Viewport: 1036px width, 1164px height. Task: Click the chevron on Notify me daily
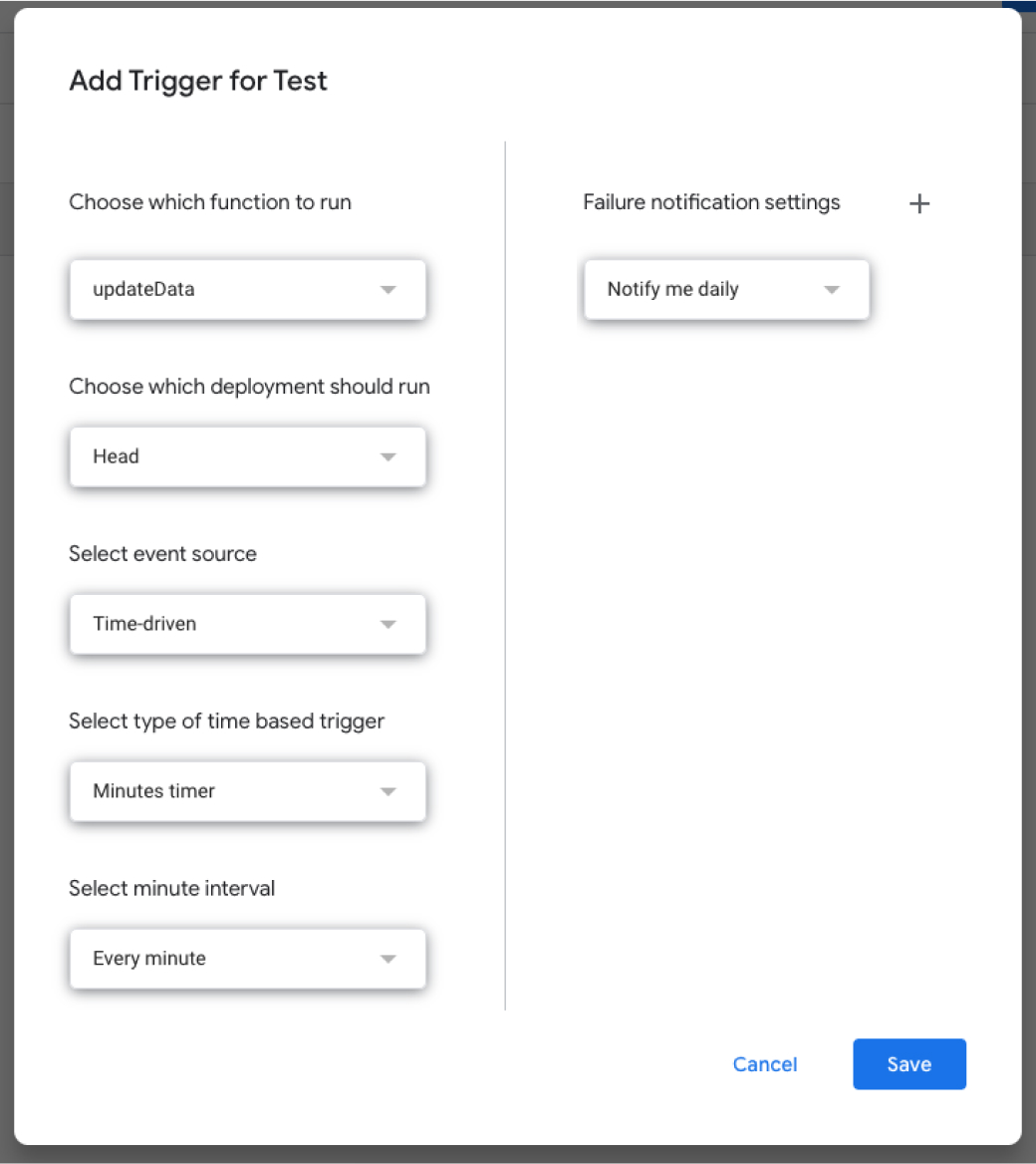pos(831,290)
